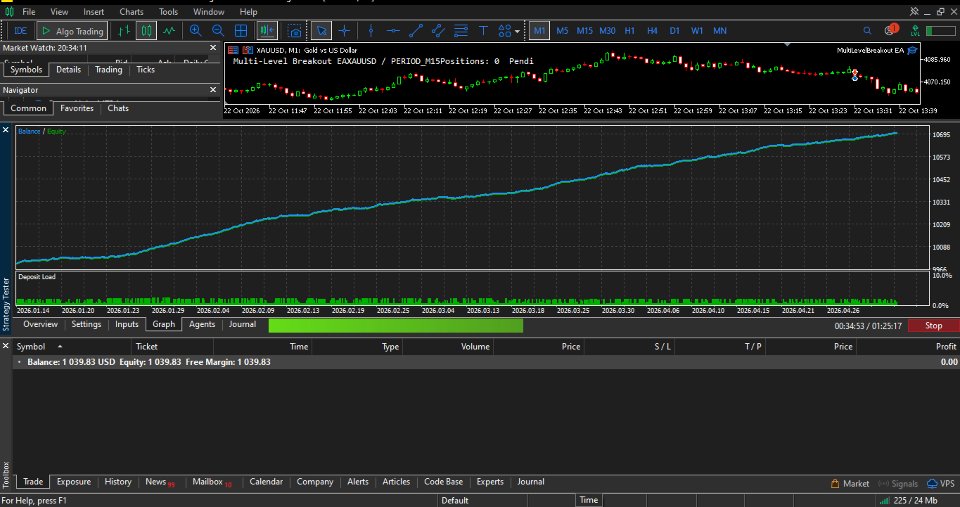Click the Balance legend label on graph
This screenshot has width=960, height=507.
click(x=29, y=132)
